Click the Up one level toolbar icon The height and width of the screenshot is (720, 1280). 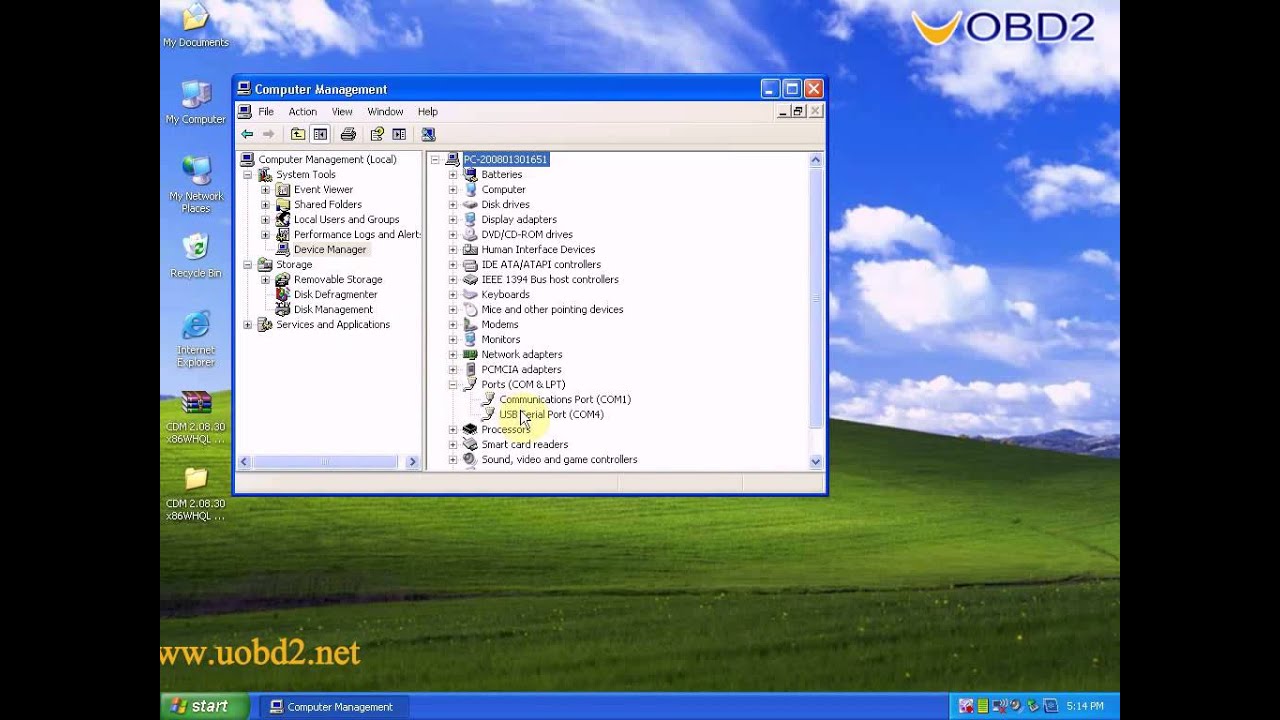click(298, 134)
